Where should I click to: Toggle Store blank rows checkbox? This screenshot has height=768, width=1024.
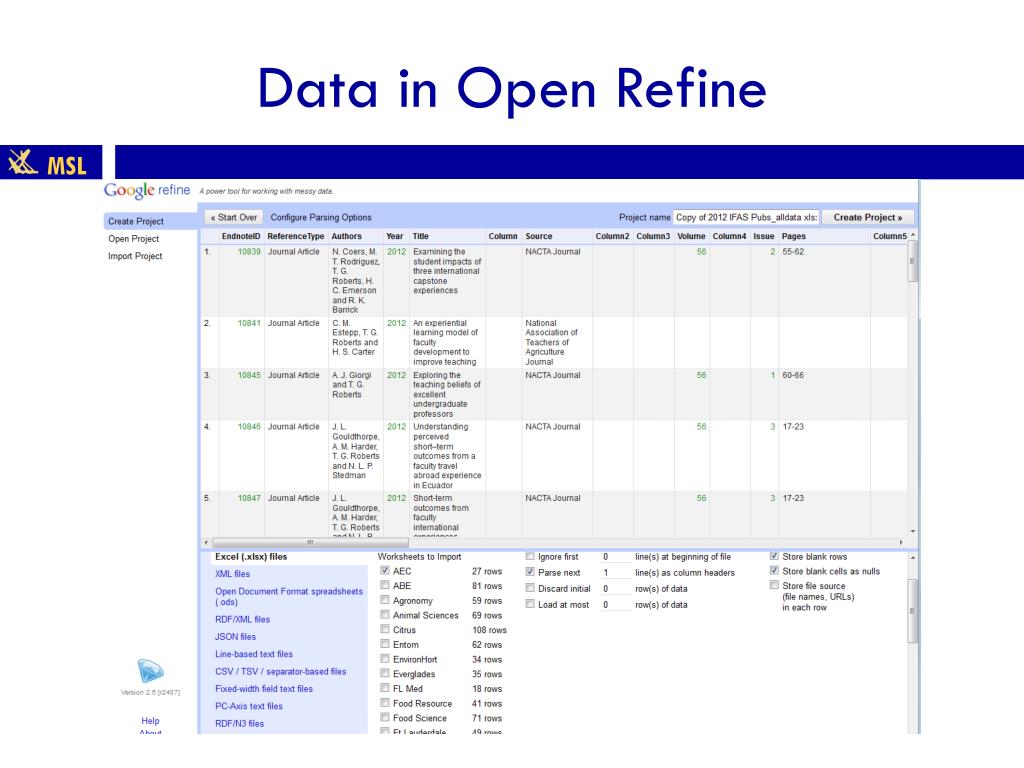[x=774, y=556]
